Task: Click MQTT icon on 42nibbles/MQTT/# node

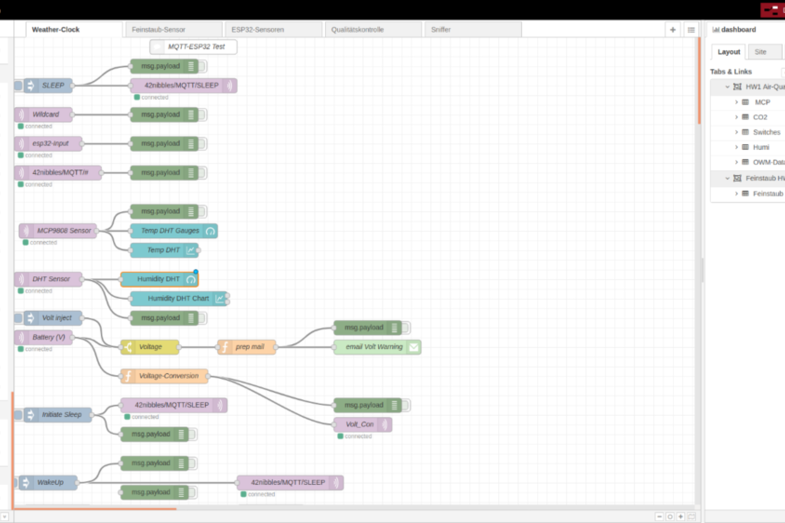Action: coord(21,173)
